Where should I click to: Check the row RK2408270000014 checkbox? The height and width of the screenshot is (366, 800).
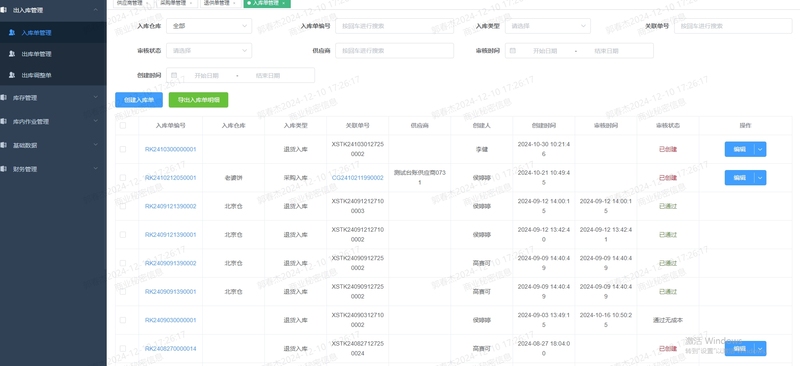pos(122,348)
